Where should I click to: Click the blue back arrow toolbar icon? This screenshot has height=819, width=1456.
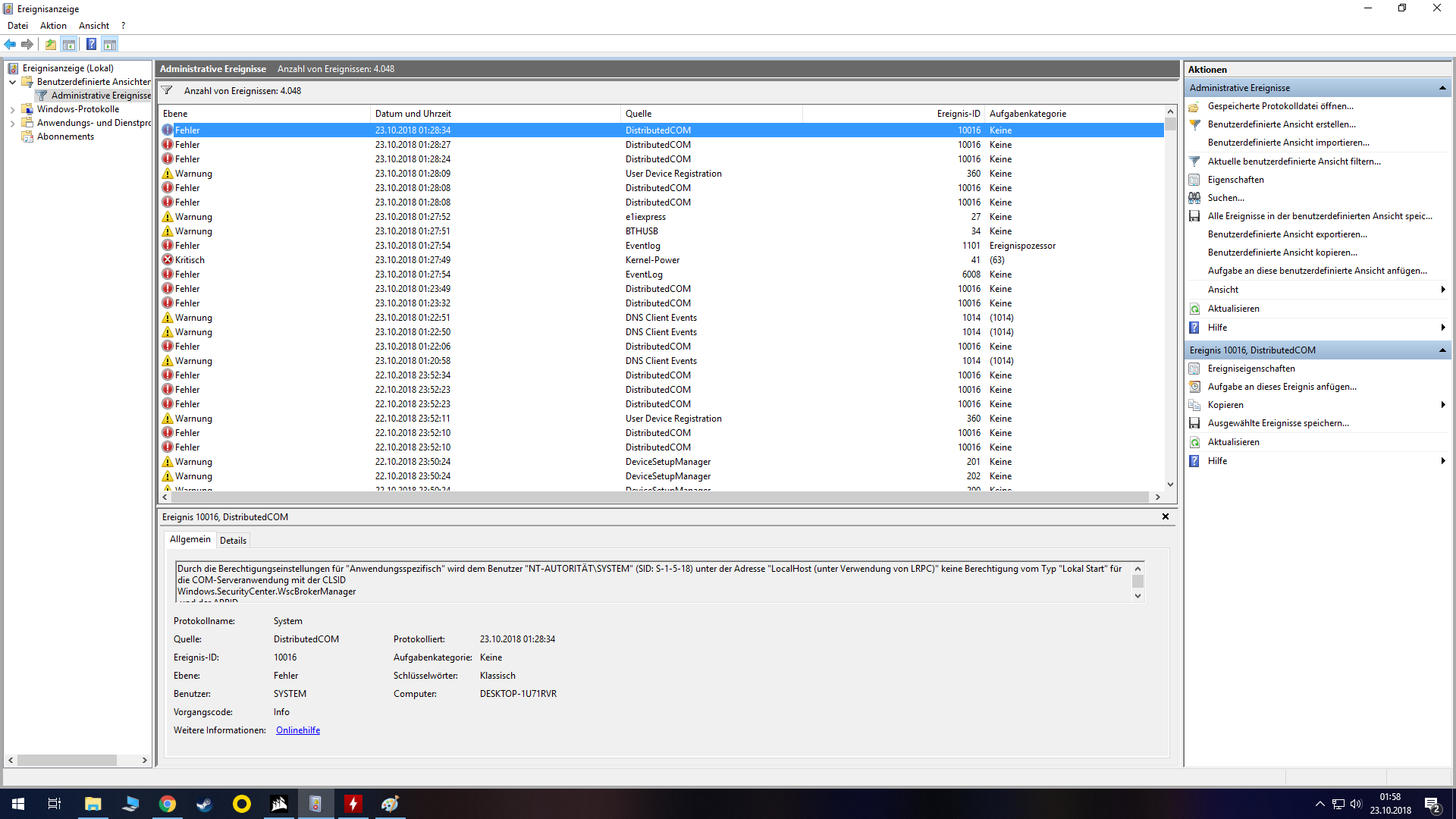(x=10, y=44)
